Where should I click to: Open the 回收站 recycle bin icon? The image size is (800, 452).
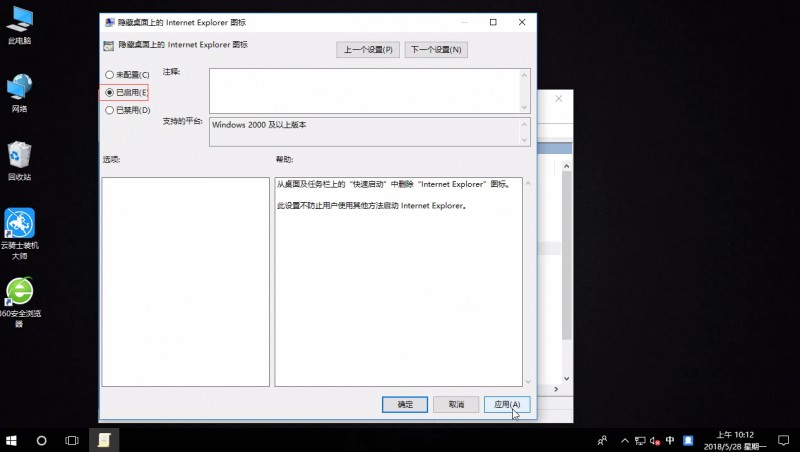click(x=19, y=161)
